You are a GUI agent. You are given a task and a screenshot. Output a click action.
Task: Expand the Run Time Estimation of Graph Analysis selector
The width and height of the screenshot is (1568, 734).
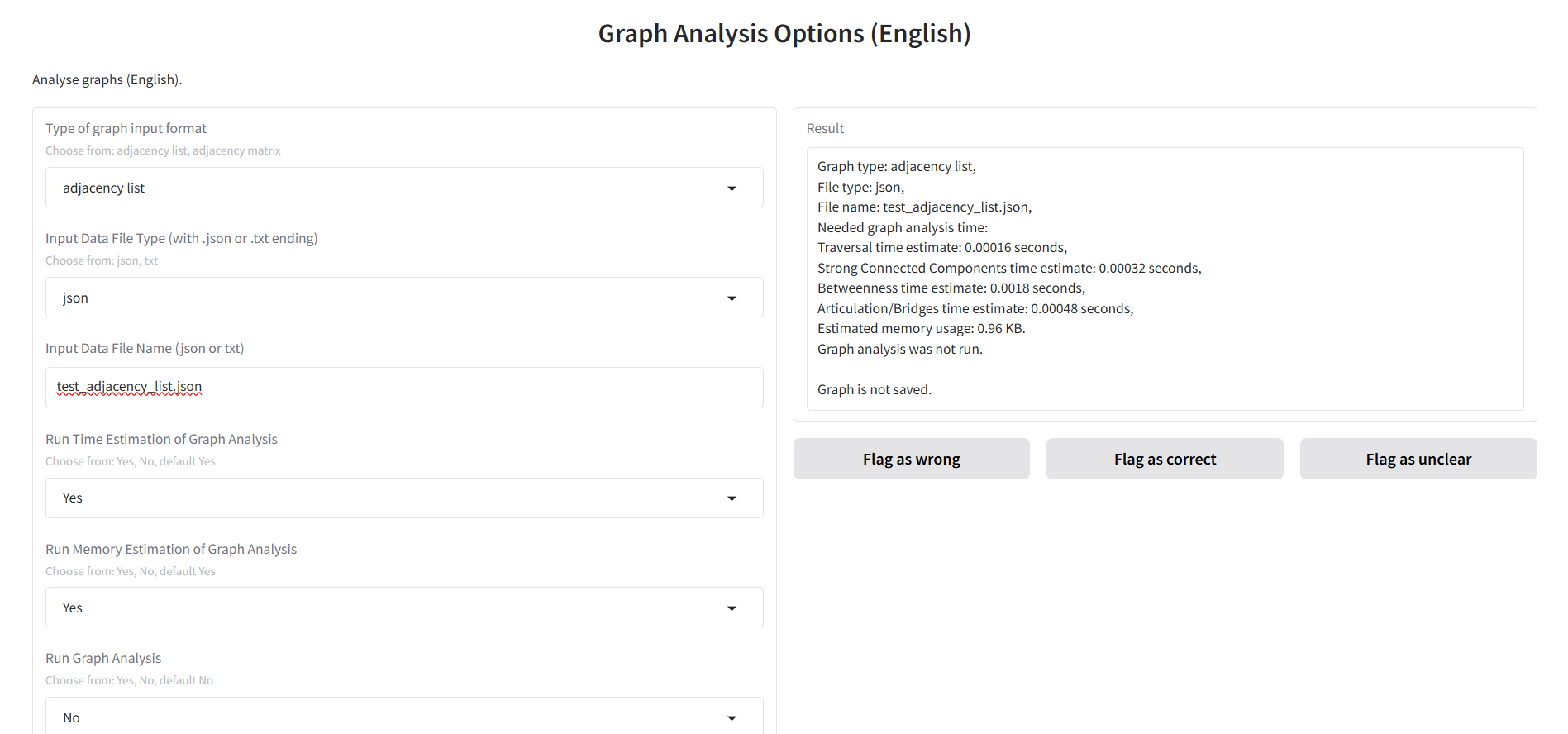pyautogui.click(x=388, y=498)
